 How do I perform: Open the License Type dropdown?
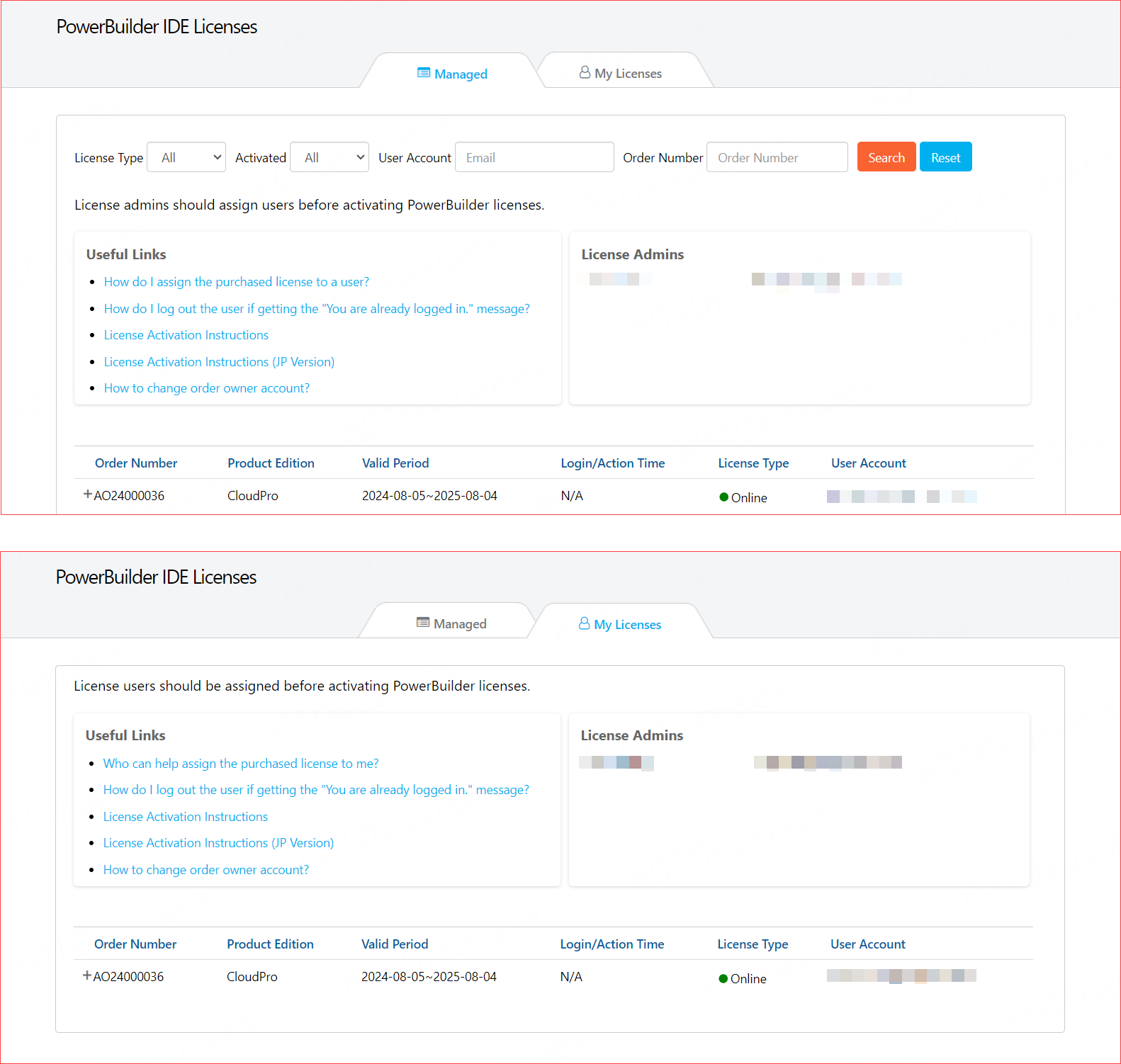click(x=186, y=157)
